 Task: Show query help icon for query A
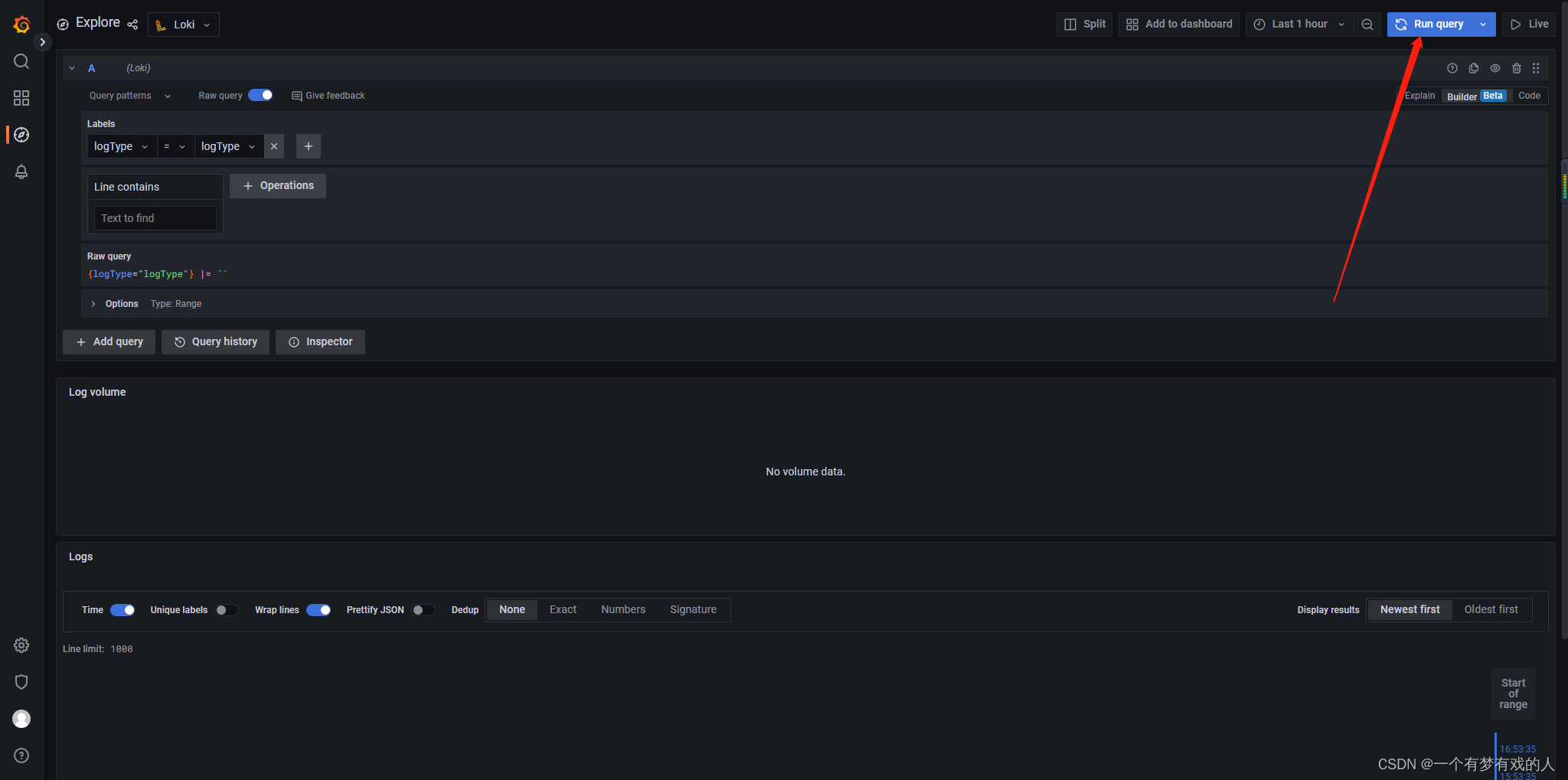(1452, 68)
